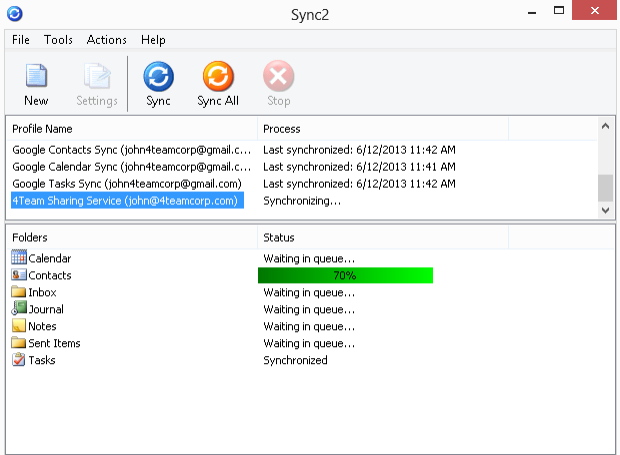
Task: Select the Journal folder name
Action: coord(46,309)
